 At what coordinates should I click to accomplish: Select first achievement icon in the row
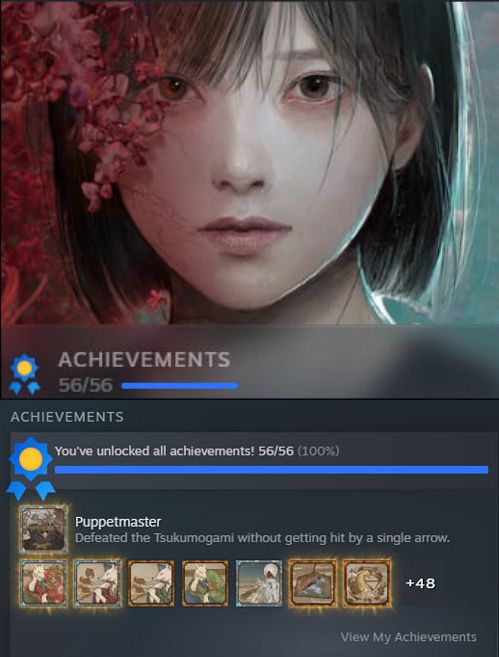coord(43,583)
